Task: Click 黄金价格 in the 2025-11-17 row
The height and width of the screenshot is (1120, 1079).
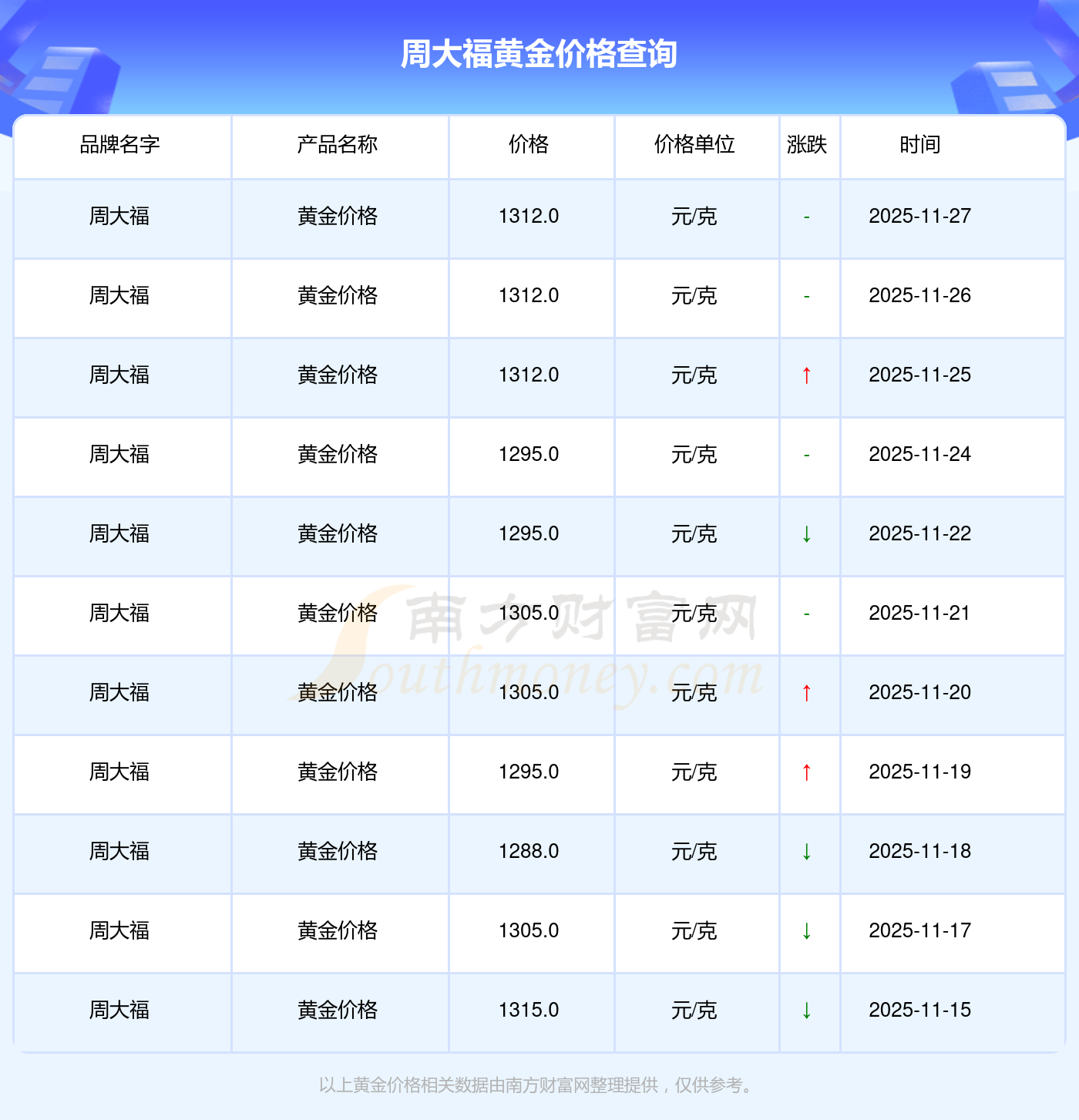Action: (x=338, y=931)
